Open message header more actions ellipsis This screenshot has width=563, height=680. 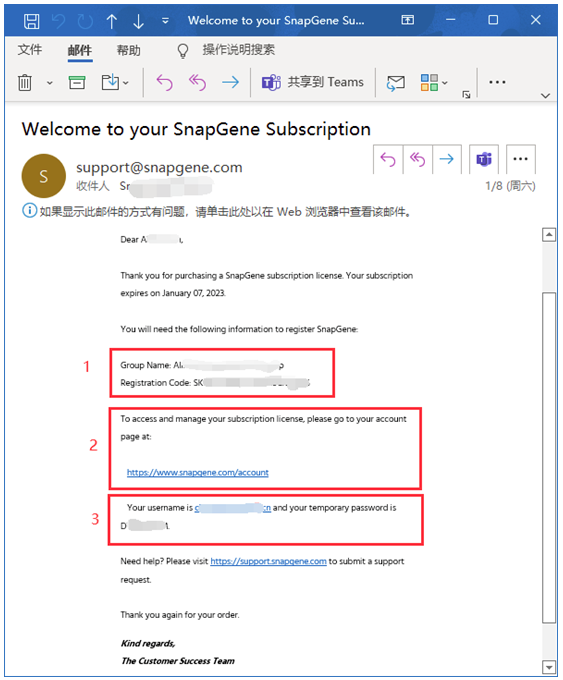[x=520, y=159]
